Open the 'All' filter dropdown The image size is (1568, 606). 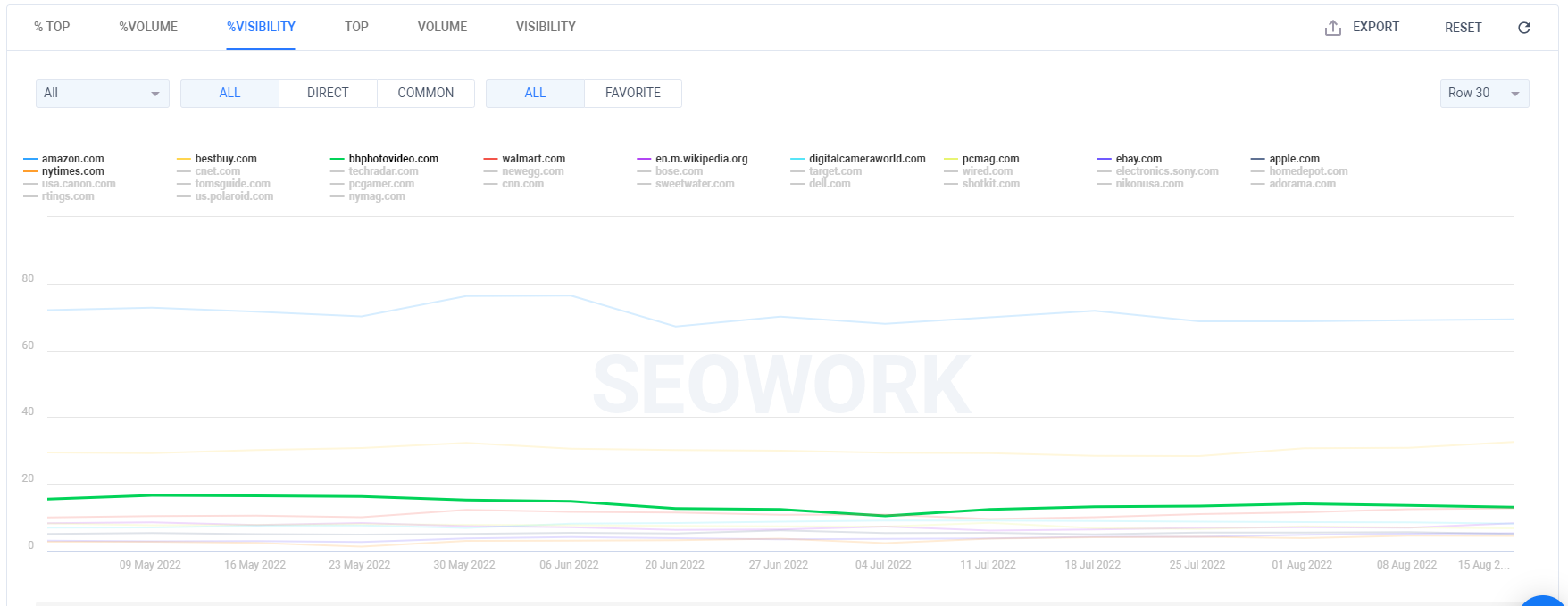click(103, 94)
